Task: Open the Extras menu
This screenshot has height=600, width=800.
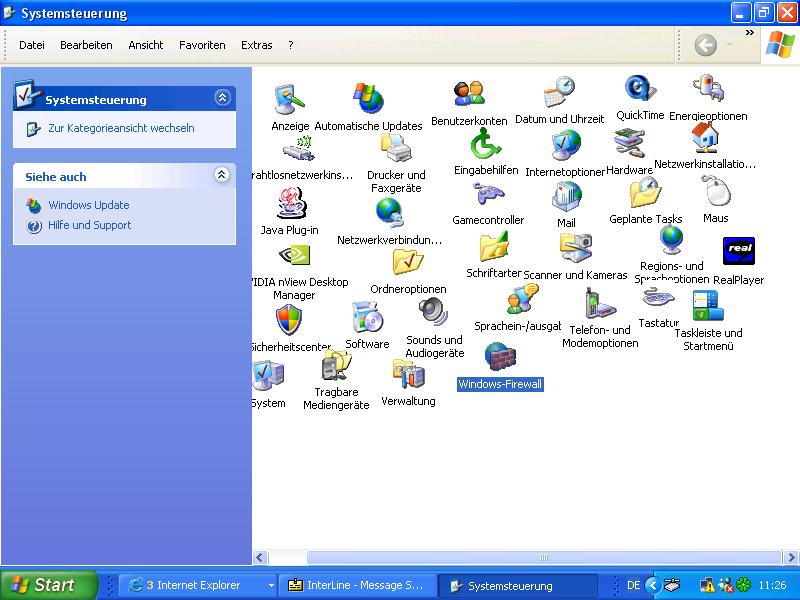Action: (x=256, y=45)
